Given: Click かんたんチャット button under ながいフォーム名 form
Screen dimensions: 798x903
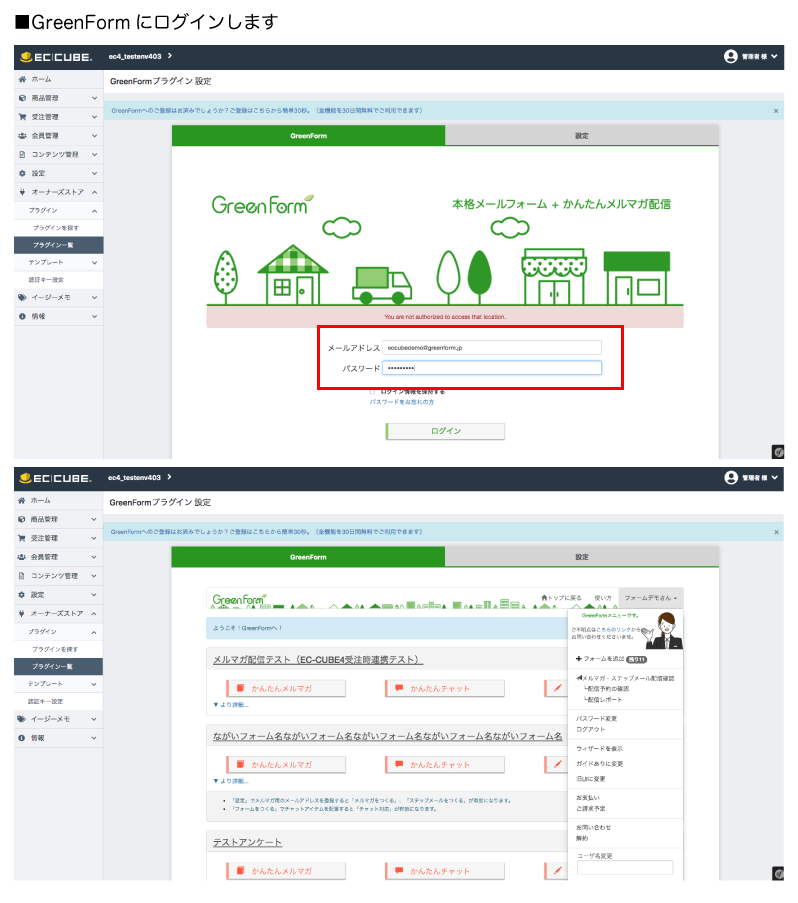Looking at the screenshot, I should pyautogui.click(x=445, y=764).
